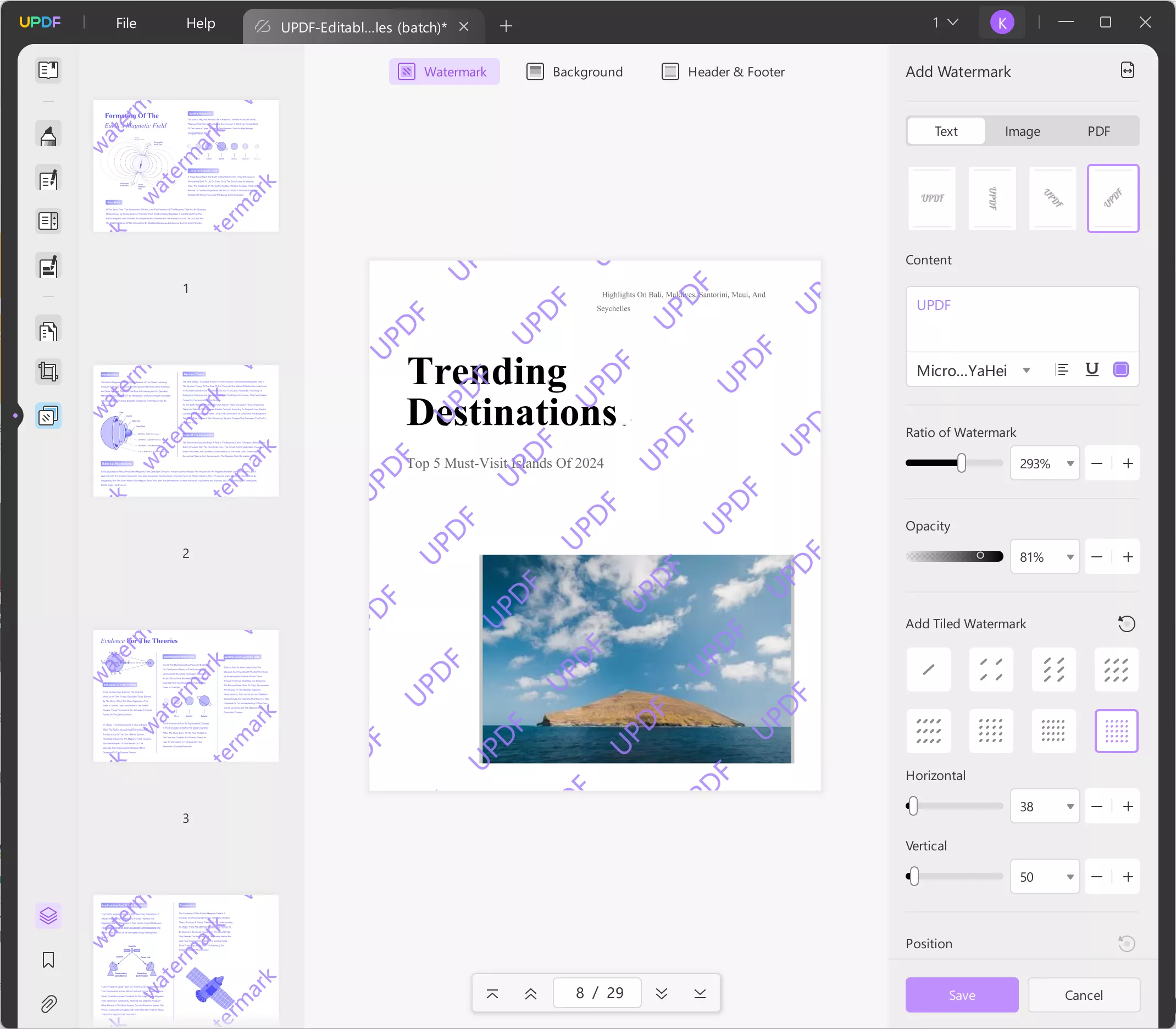Viewport: 1176px width, 1029px height.
Task: Open the File menu
Action: tap(126, 23)
